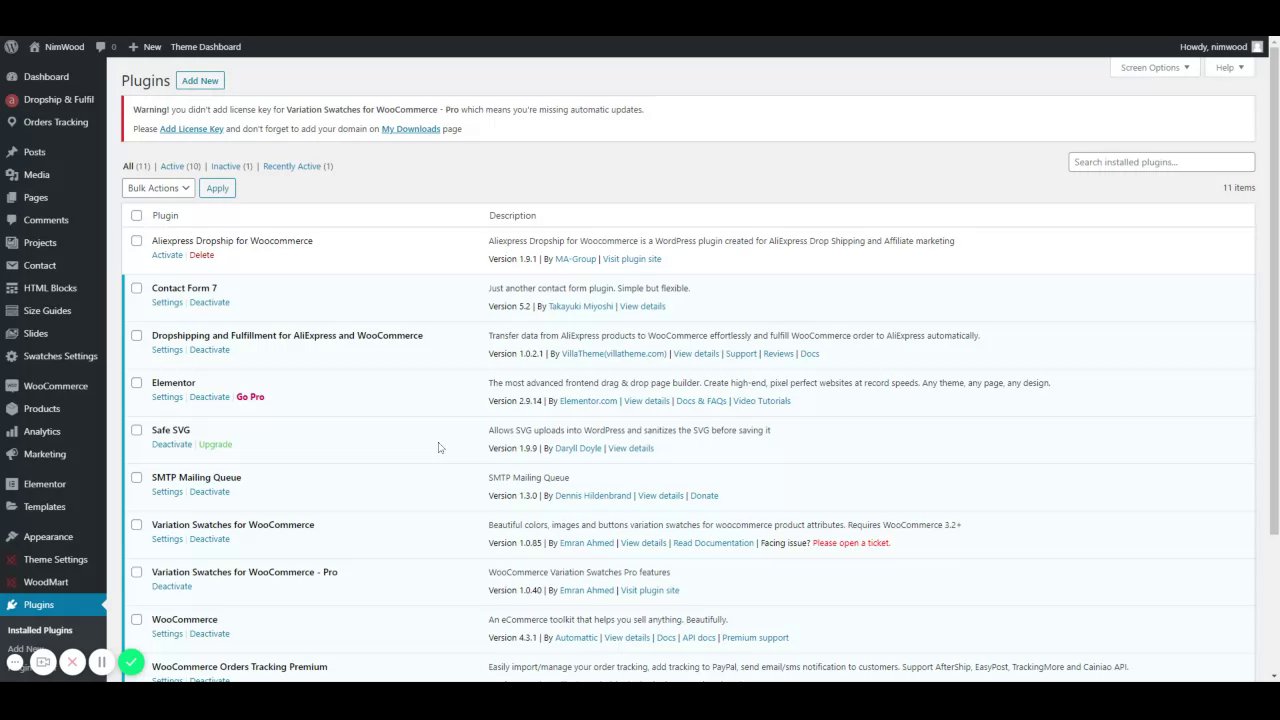
Task: Open the Bulk Actions dropdown
Action: coord(158,188)
